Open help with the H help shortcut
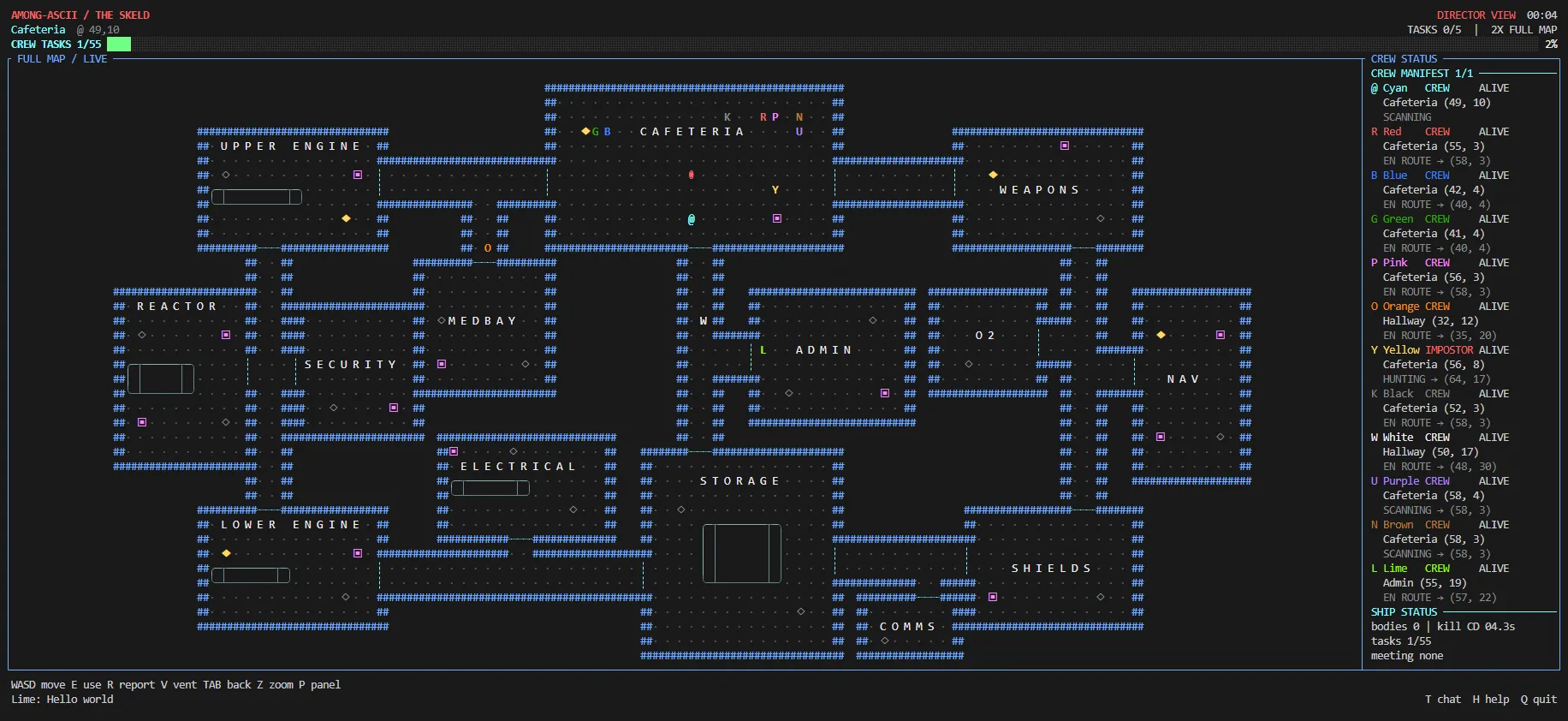The width and height of the screenshot is (1568, 721). pos(1491,700)
